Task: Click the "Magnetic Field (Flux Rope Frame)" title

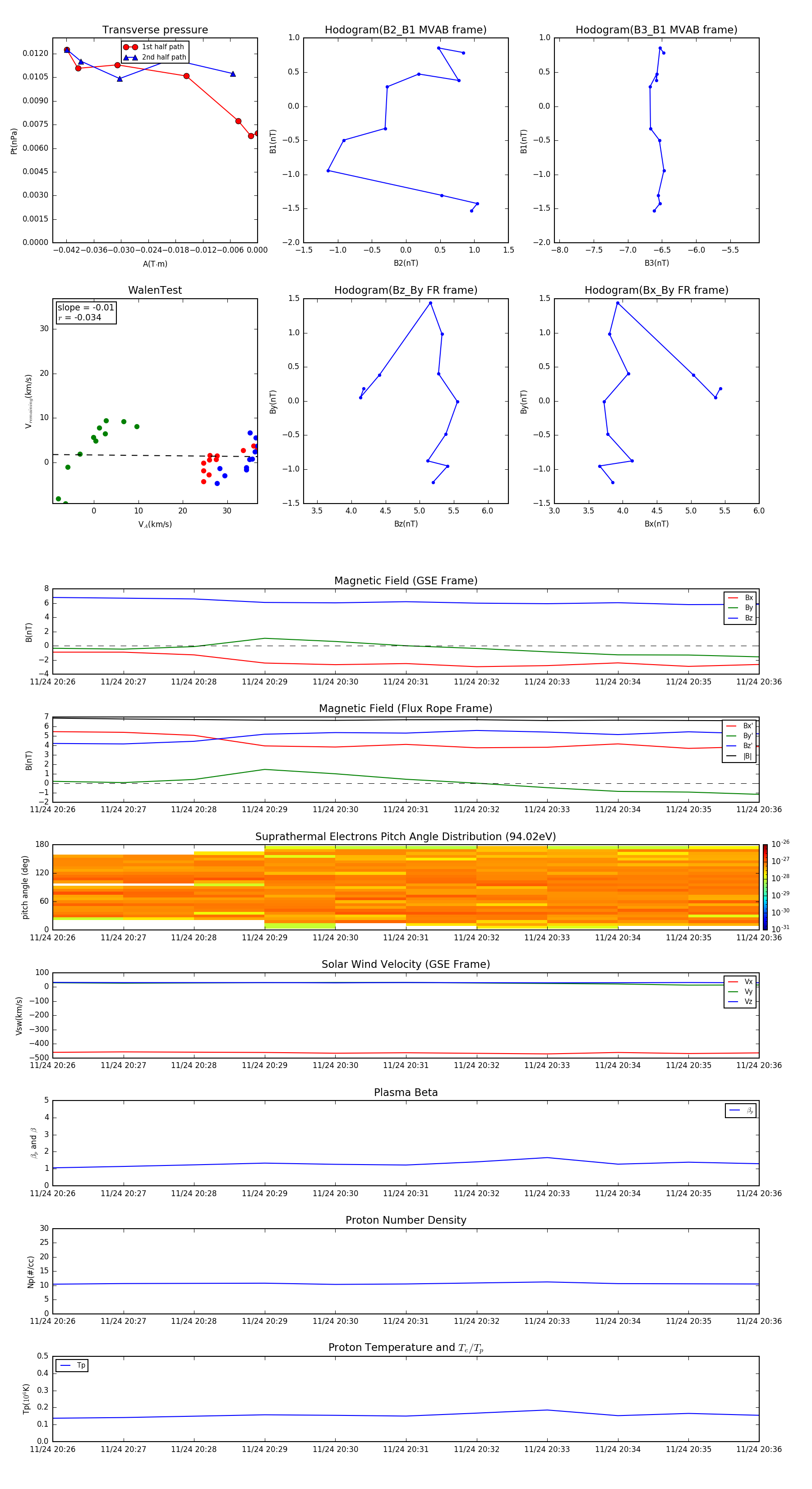Action: pyautogui.click(x=406, y=708)
